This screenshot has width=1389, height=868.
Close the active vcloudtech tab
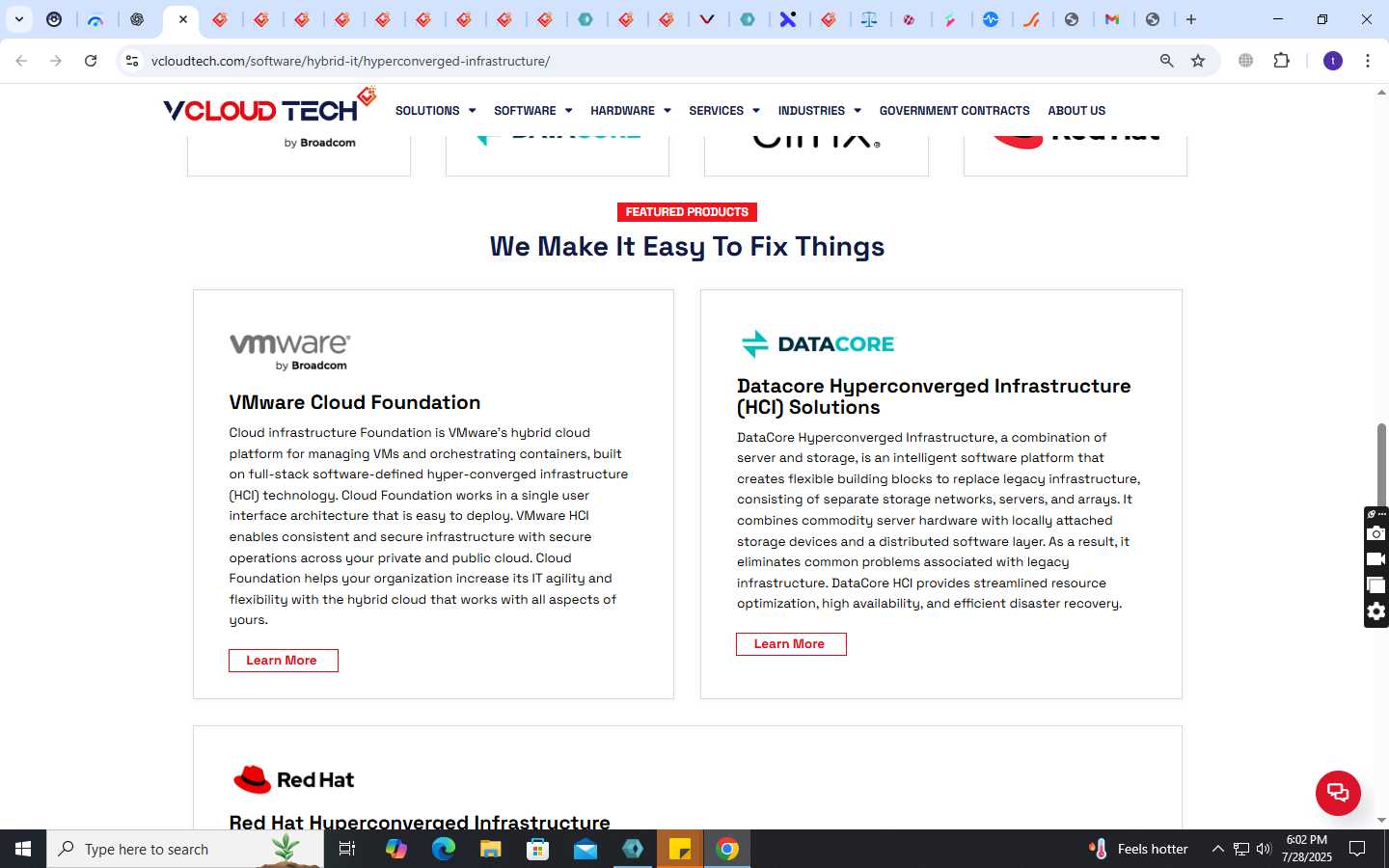[183, 19]
